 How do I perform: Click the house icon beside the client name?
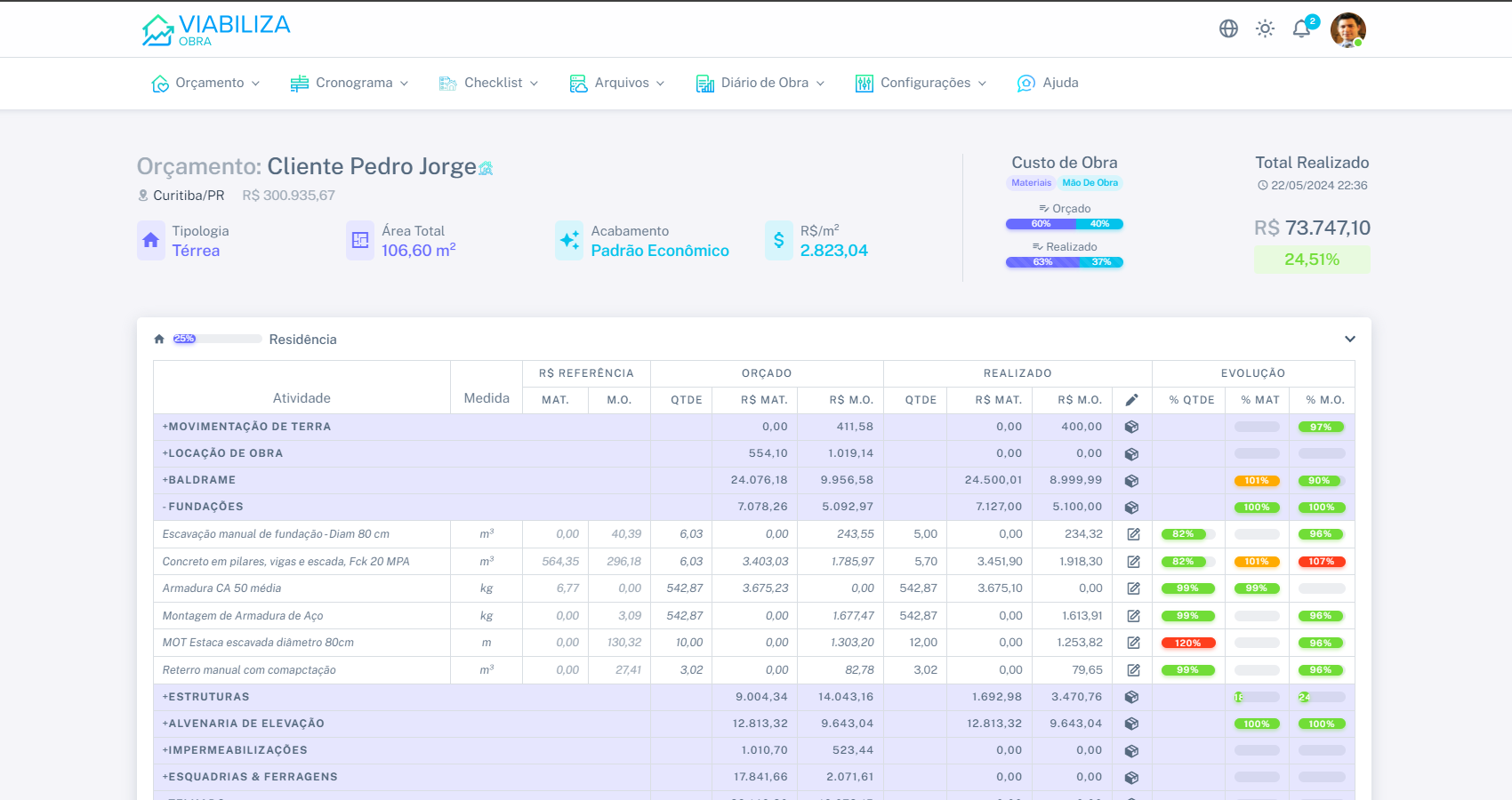coord(486,168)
